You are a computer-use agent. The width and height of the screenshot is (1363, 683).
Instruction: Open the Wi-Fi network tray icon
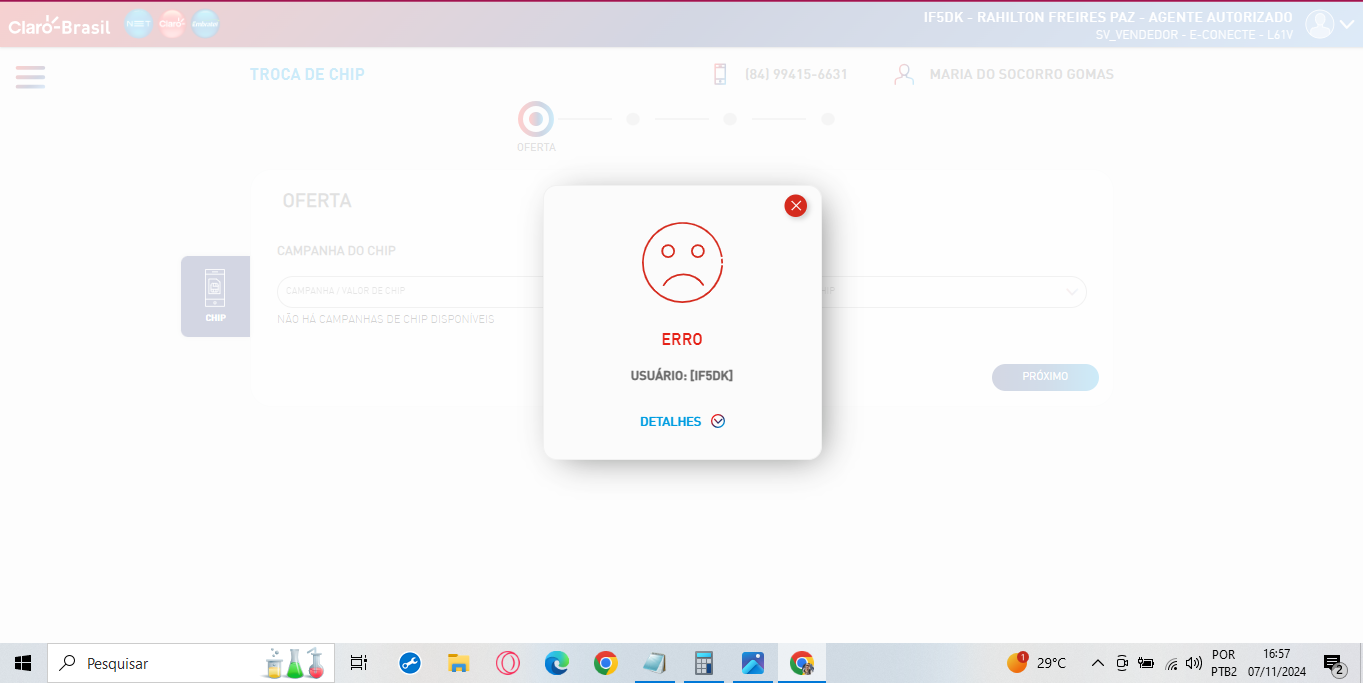coord(1171,663)
